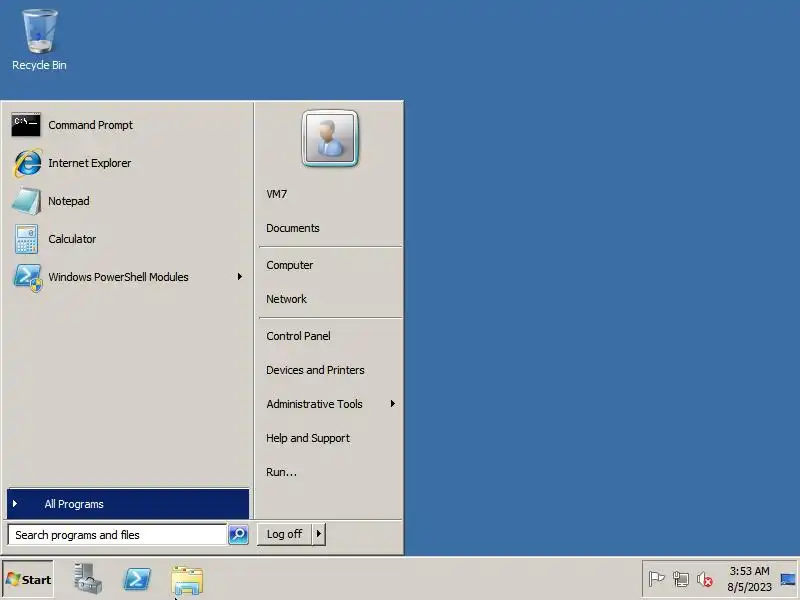Screen dimensions: 800x600
Task: Open Control Panel
Action: point(298,336)
